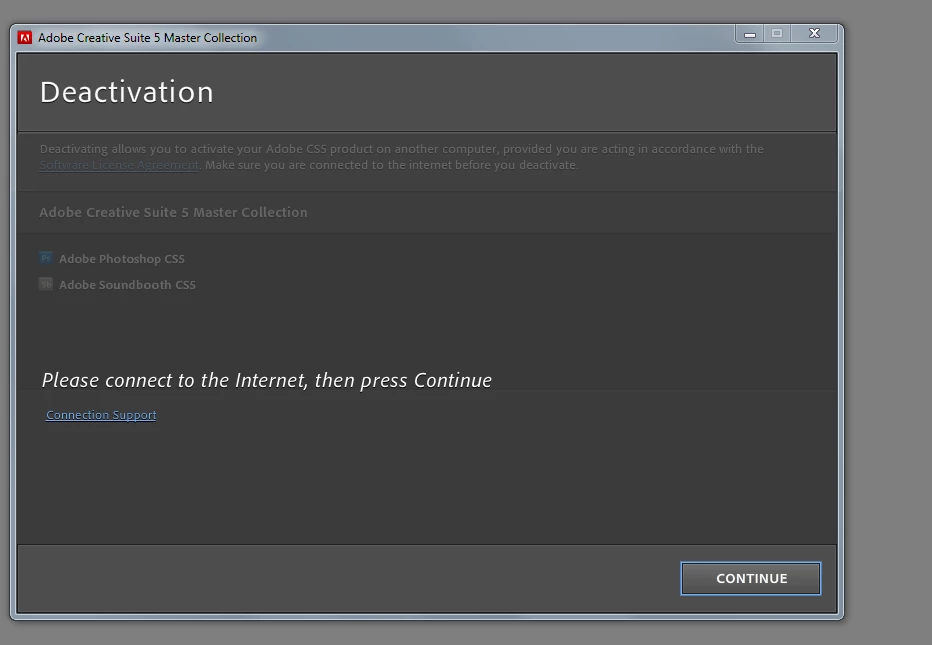Click the Deactivation heading
Image resolution: width=932 pixels, height=645 pixels.
click(127, 92)
